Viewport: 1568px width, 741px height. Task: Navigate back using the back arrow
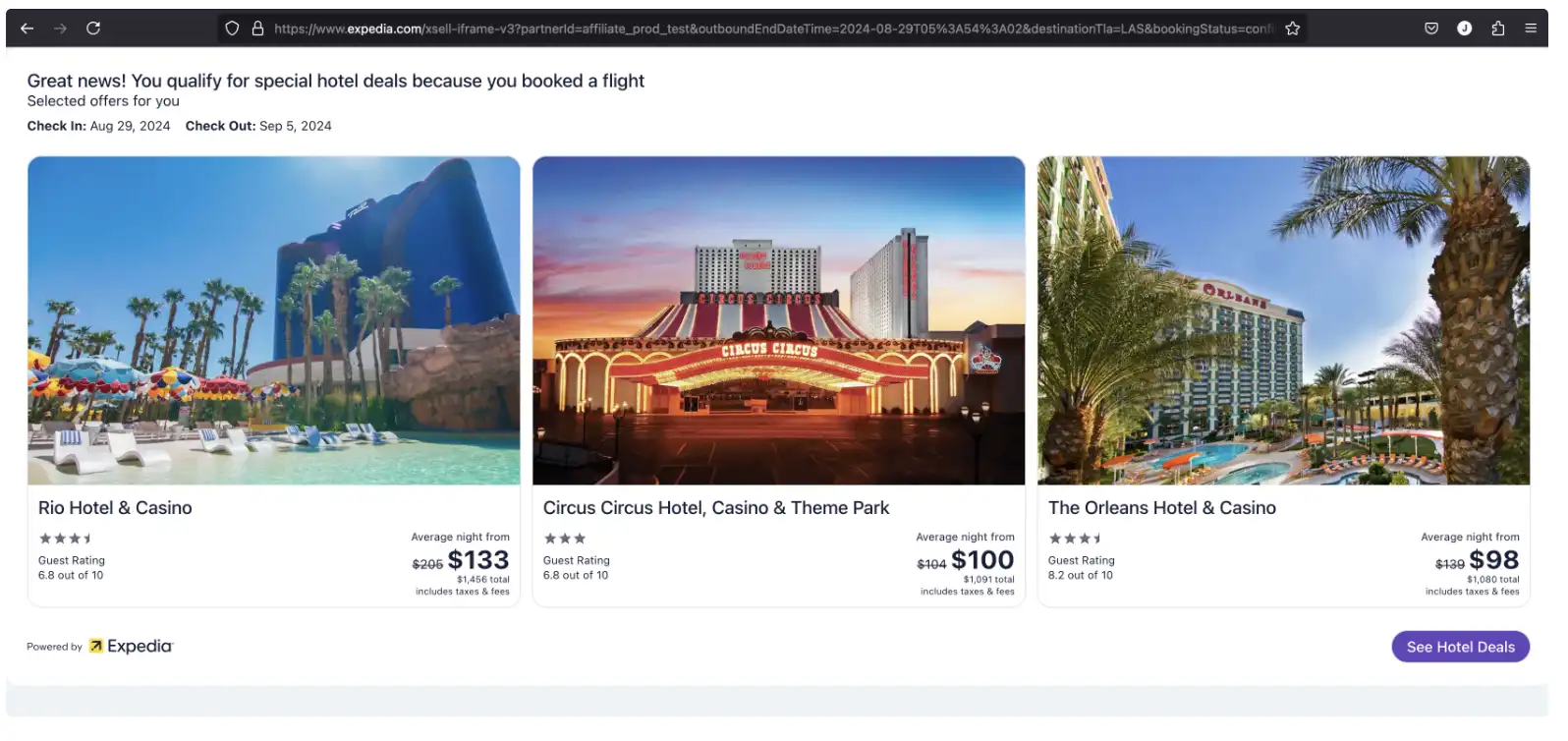tap(27, 28)
